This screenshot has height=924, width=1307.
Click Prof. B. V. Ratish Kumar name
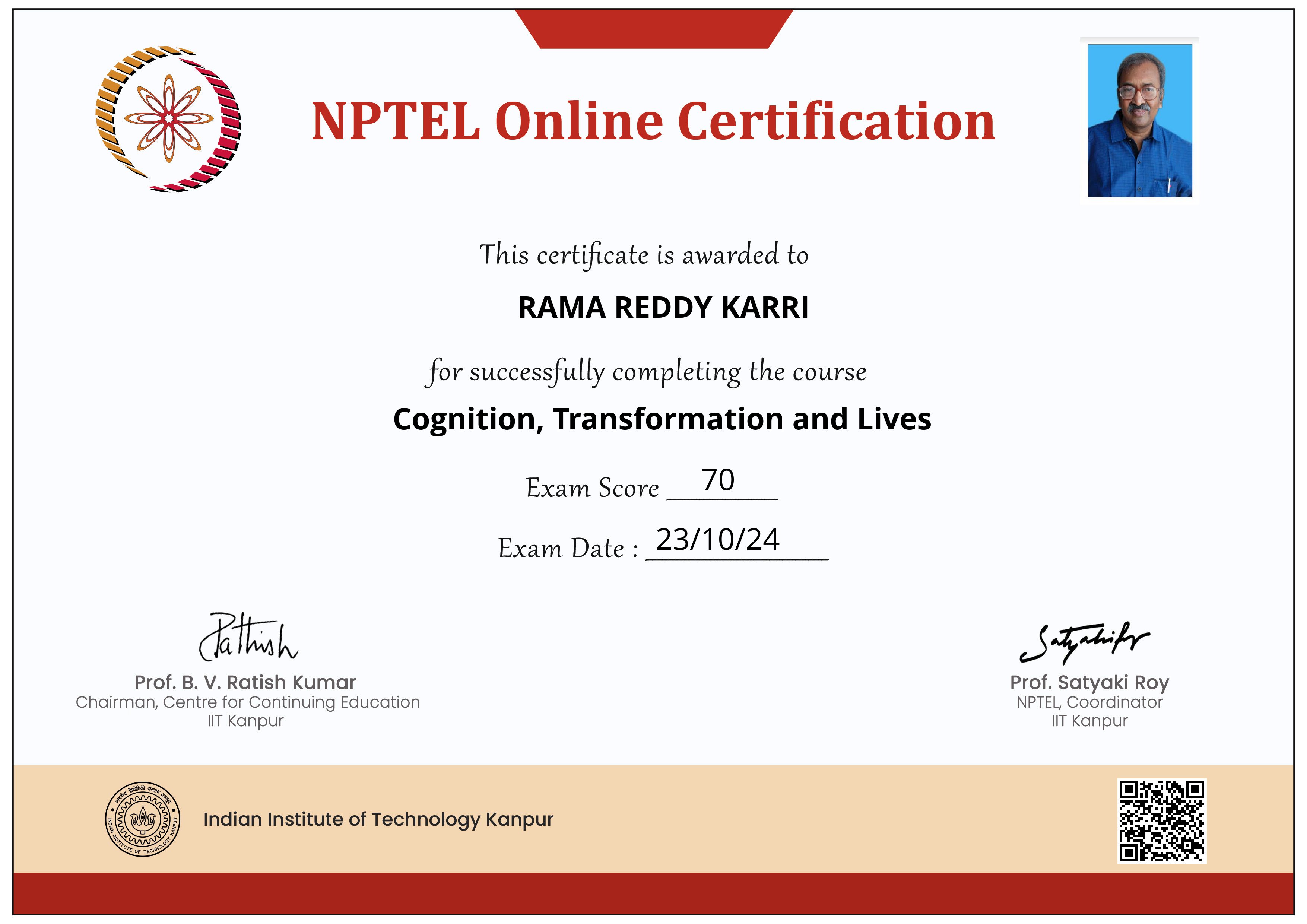(245, 682)
